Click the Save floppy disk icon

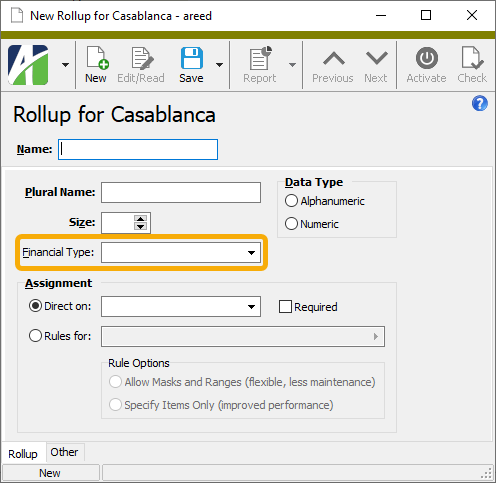[192, 58]
